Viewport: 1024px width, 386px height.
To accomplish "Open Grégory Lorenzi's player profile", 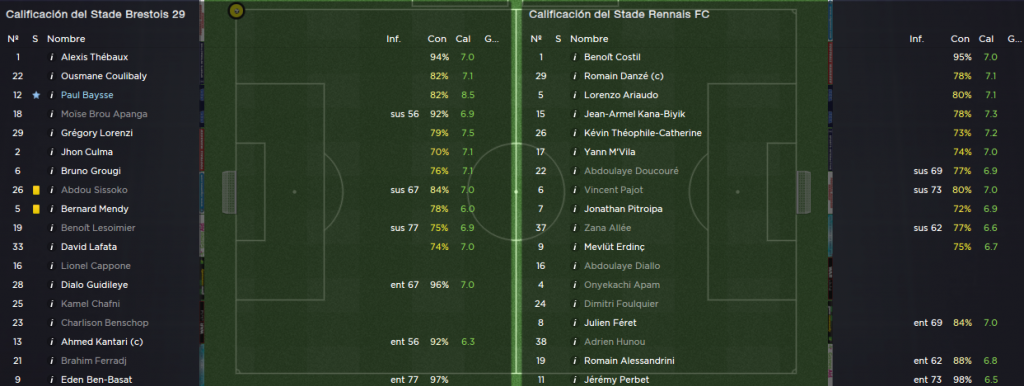I will coord(96,133).
